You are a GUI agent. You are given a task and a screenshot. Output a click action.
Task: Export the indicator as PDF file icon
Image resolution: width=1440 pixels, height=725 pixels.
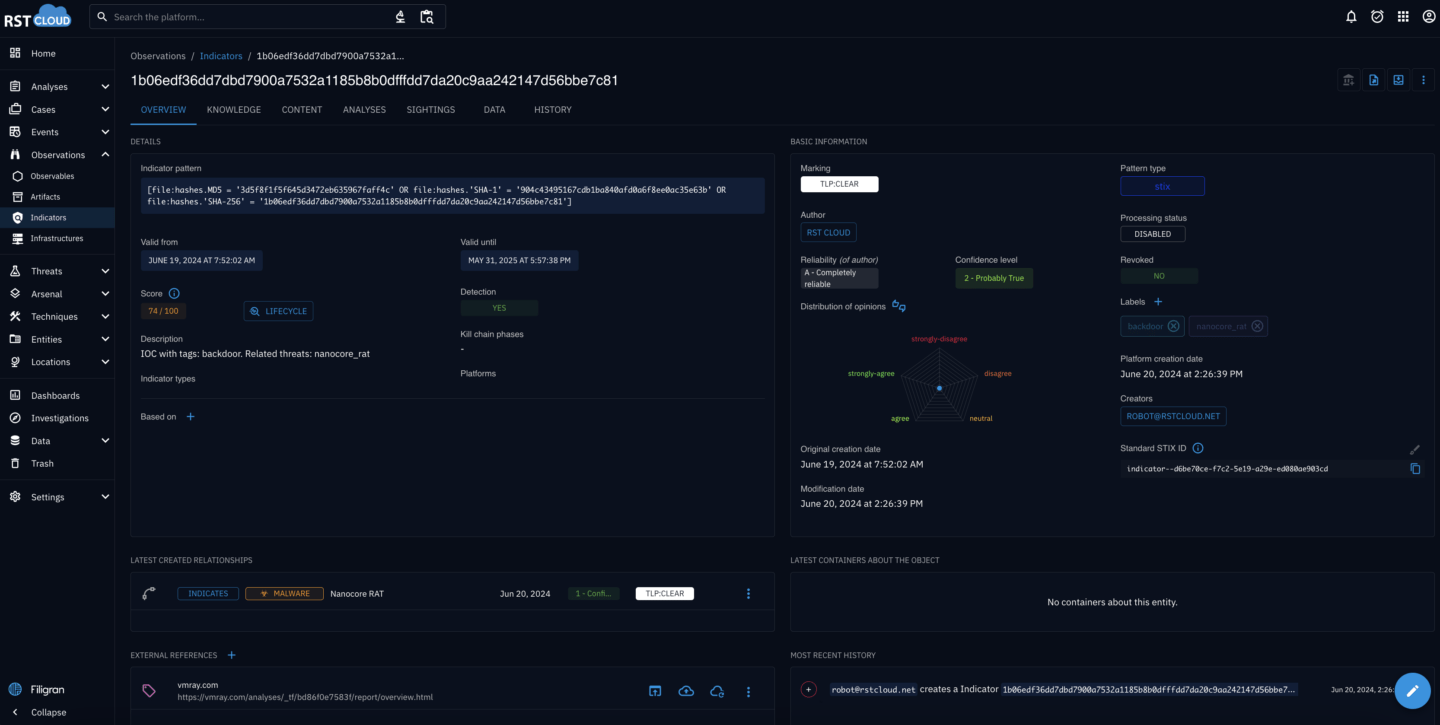1373,79
